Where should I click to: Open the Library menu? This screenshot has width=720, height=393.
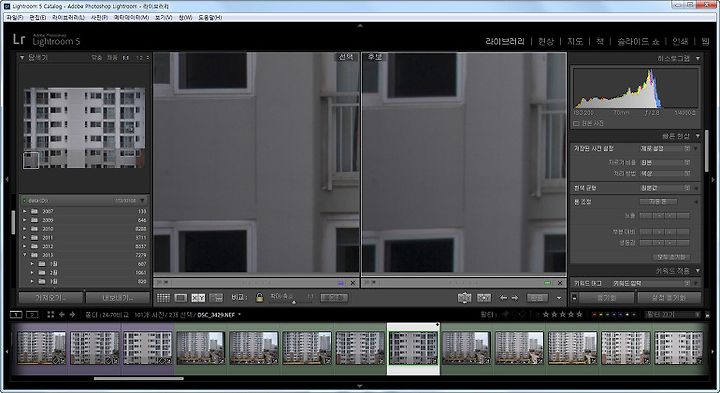[x=68, y=17]
